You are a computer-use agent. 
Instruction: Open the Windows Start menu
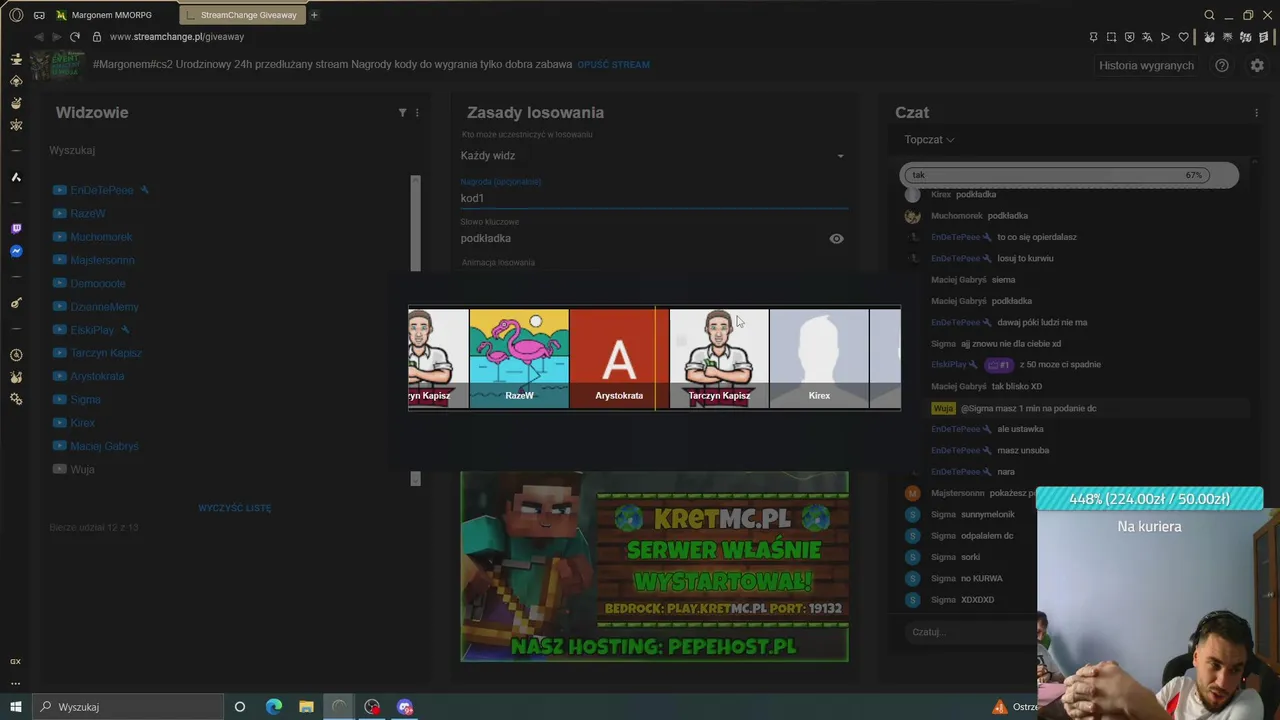[16, 707]
